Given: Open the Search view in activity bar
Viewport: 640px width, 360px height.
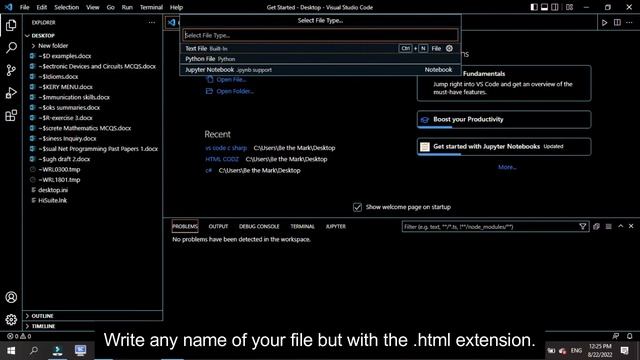Looking at the screenshot, I should [x=11, y=48].
